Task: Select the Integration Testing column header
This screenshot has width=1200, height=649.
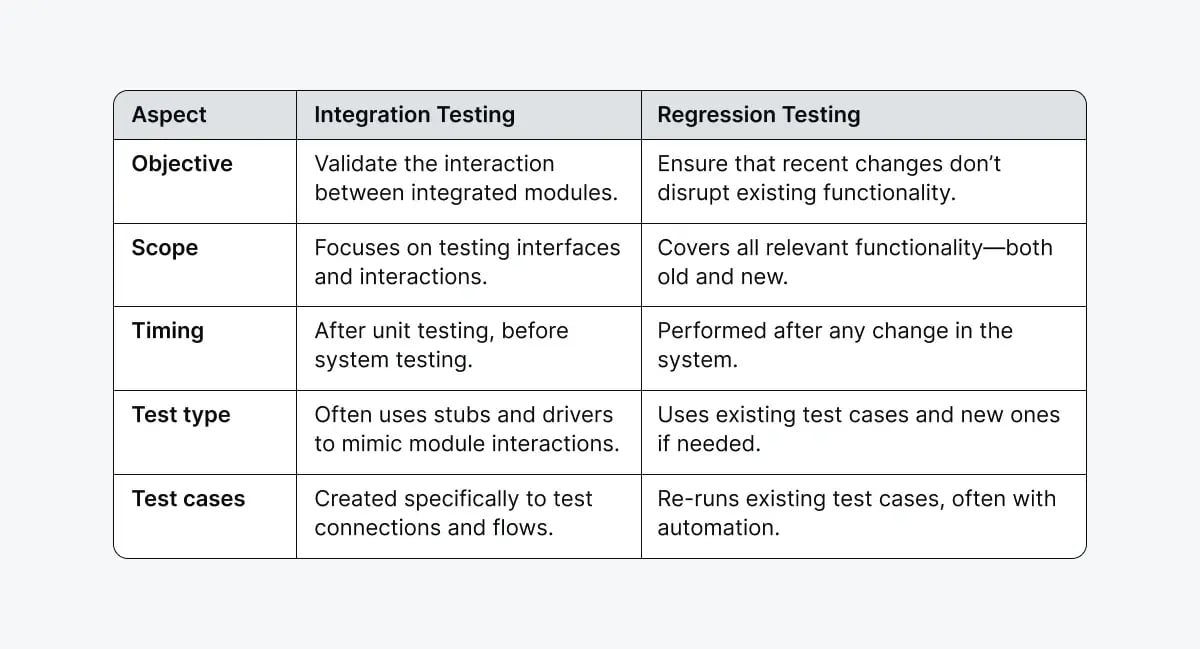Action: (x=414, y=115)
